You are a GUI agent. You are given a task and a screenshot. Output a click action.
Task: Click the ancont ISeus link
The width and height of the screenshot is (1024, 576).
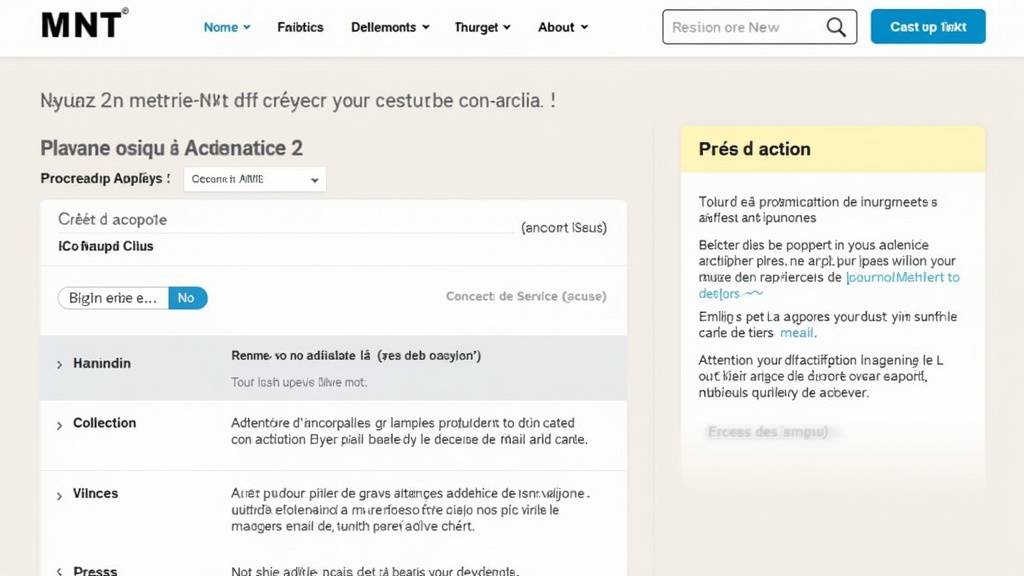click(563, 227)
